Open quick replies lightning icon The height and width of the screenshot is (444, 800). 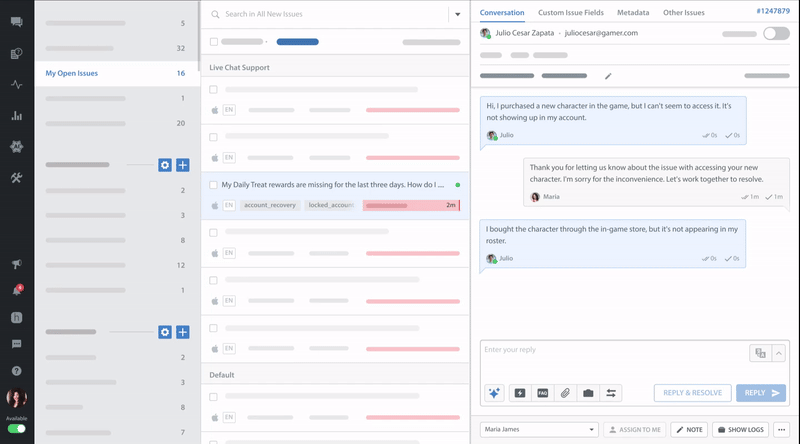coord(520,393)
